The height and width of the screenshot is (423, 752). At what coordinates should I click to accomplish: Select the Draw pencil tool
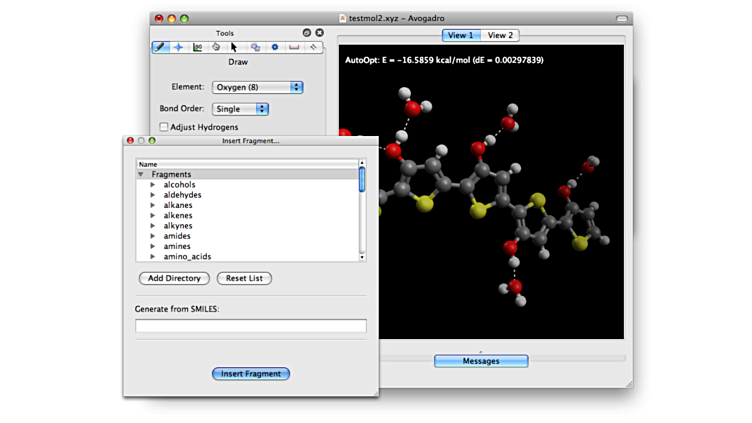click(x=161, y=47)
